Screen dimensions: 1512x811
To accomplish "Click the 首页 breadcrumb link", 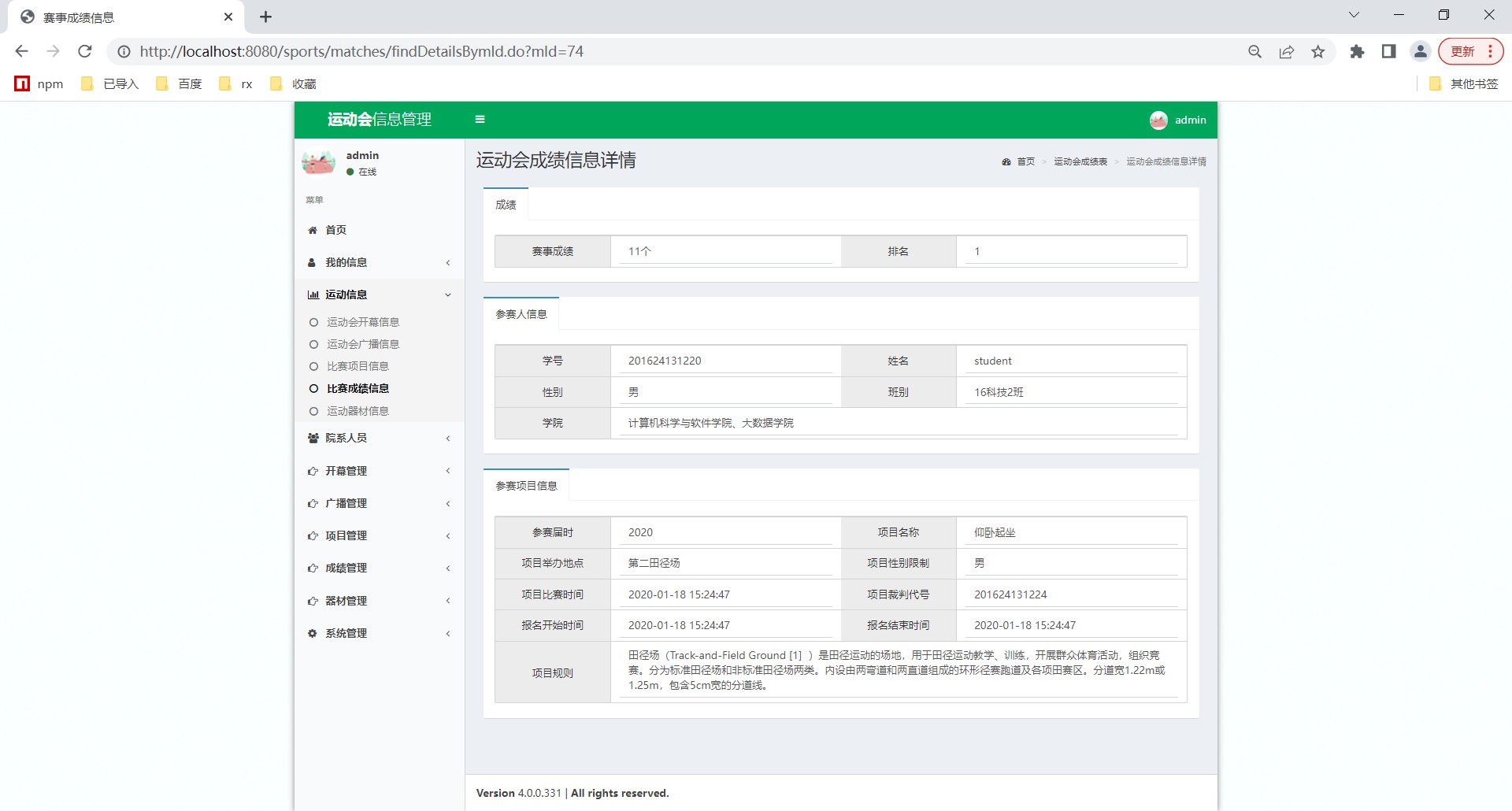I will click(x=1025, y=161).
